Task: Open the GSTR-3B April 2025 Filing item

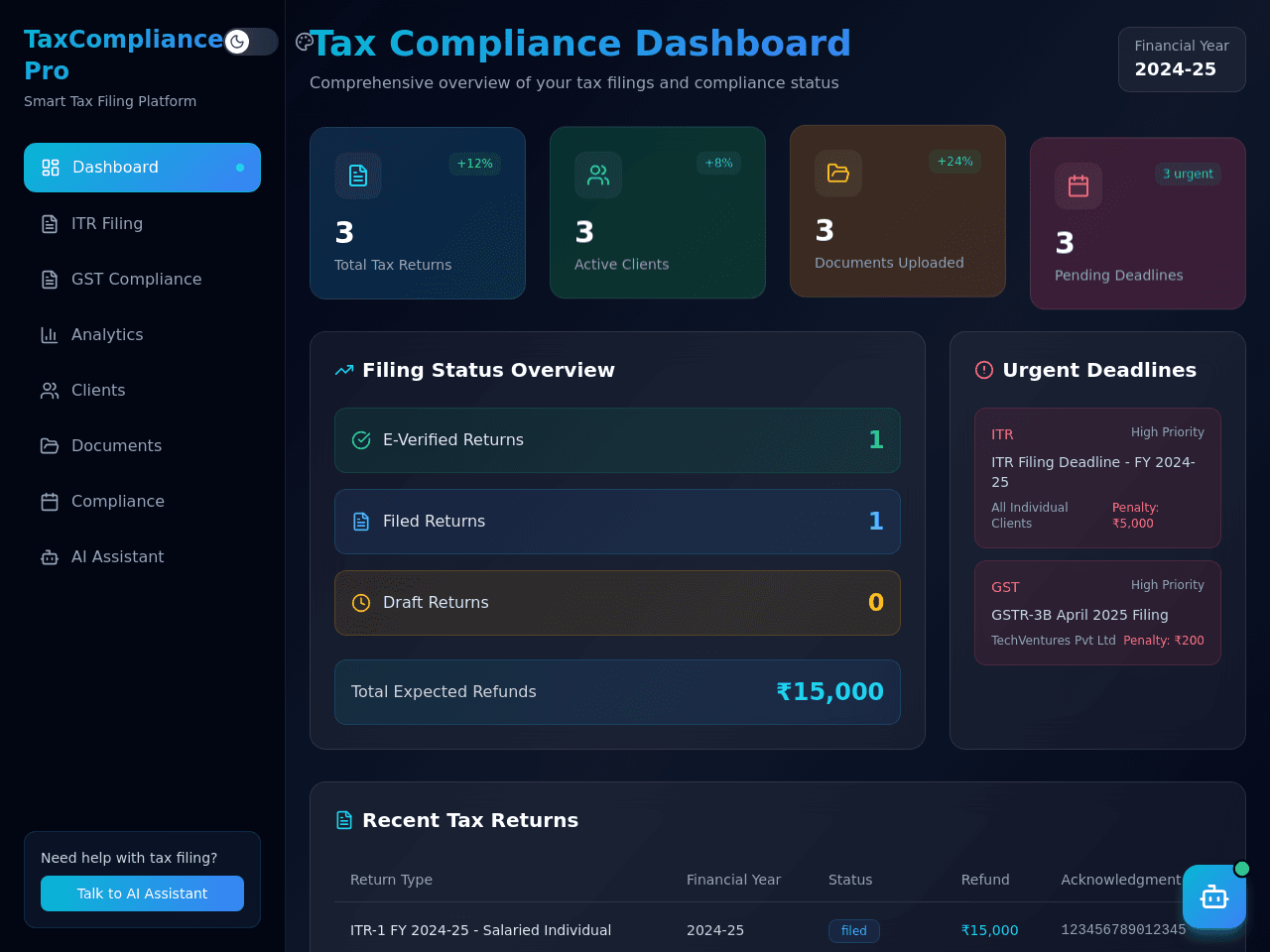Action: coord(1097,613)
